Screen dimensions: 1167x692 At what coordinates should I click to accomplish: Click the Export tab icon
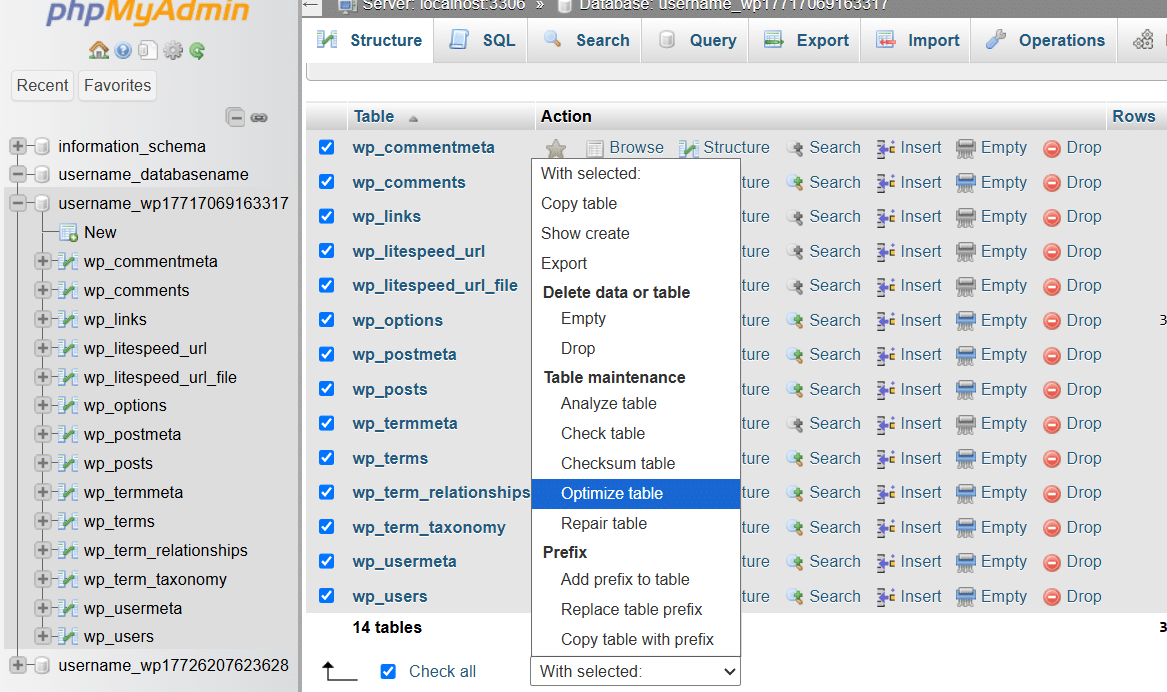coord(774,39)
